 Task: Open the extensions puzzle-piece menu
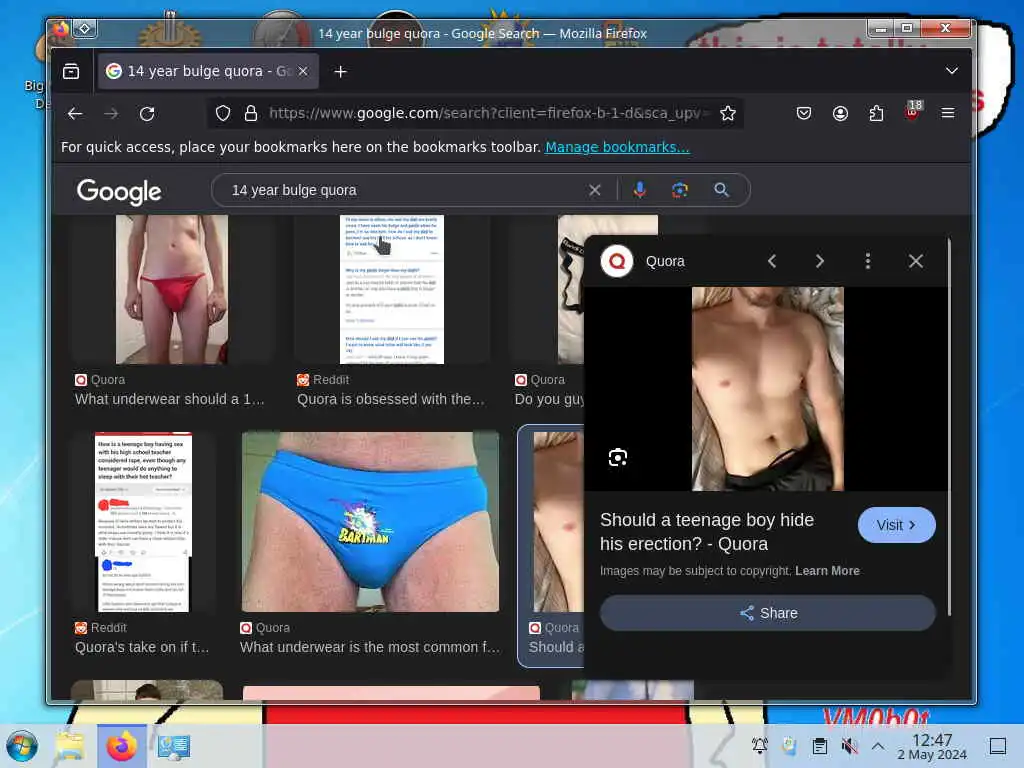coord(876,114)
